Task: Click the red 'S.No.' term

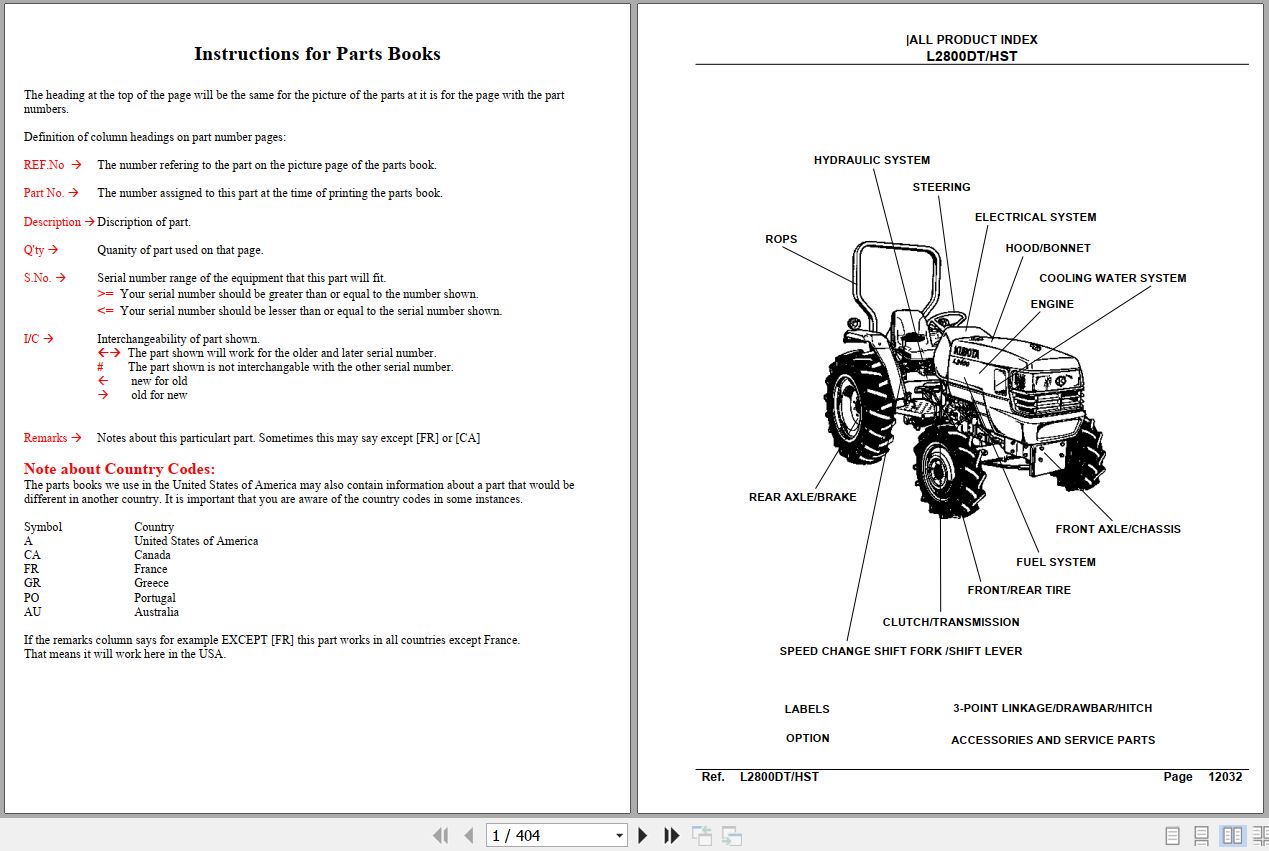Action: point(37,278)
